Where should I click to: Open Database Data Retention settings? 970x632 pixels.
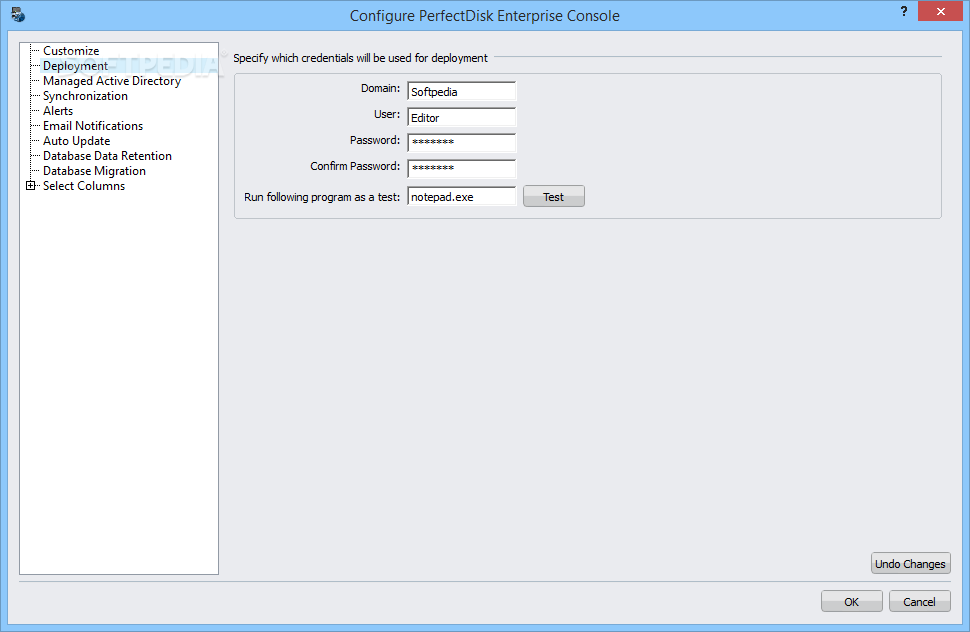click(x=108, y=156)
